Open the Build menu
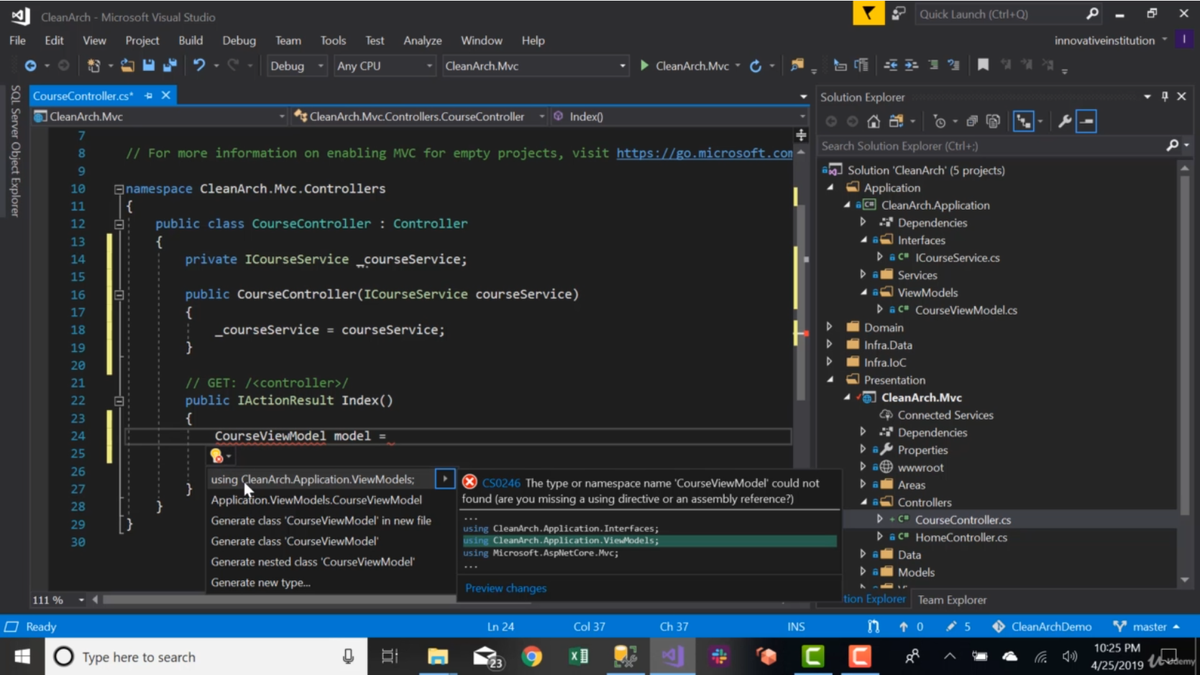This screenshot has height=675, width=1200. pos(190,41)
